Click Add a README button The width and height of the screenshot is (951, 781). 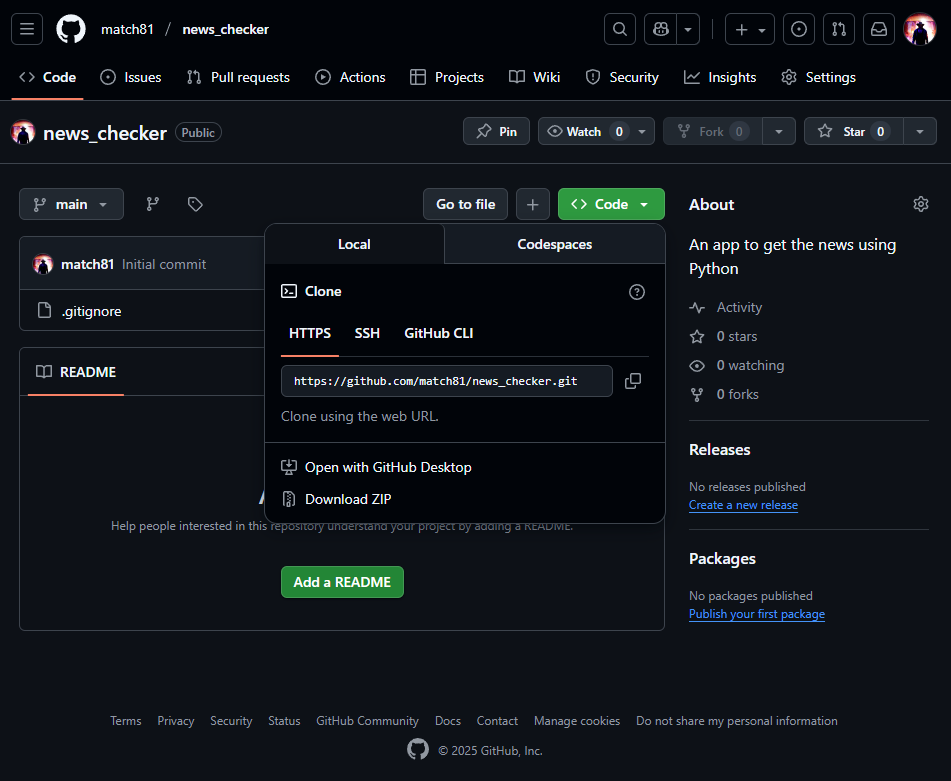(342, 582)
